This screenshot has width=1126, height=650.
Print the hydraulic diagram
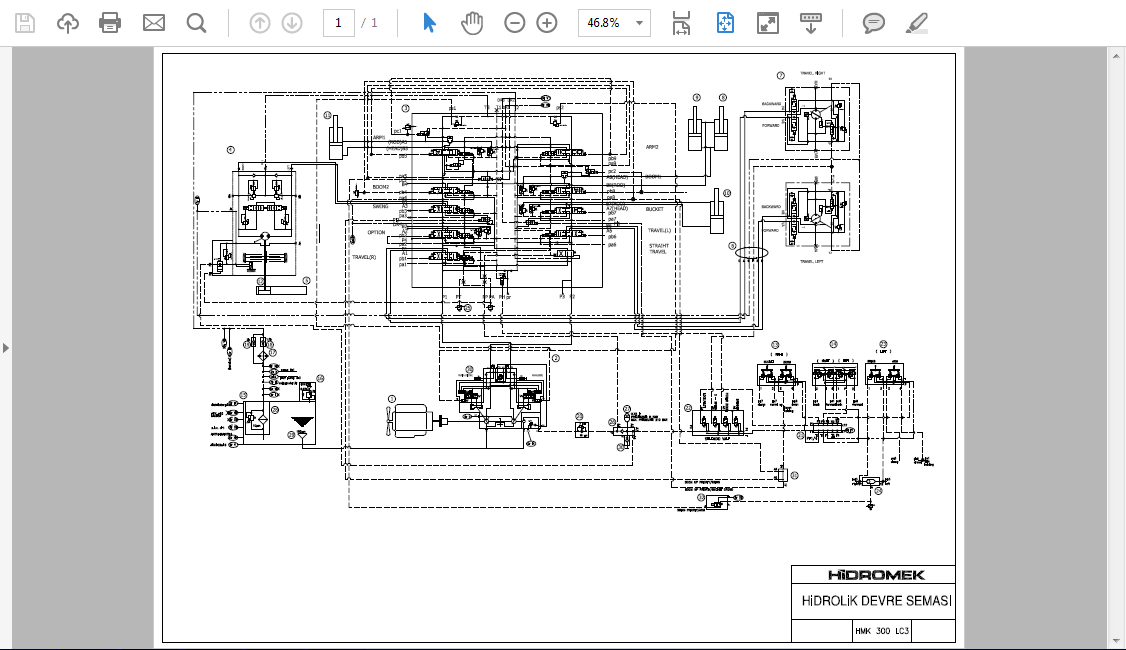(x=110, y=23)
